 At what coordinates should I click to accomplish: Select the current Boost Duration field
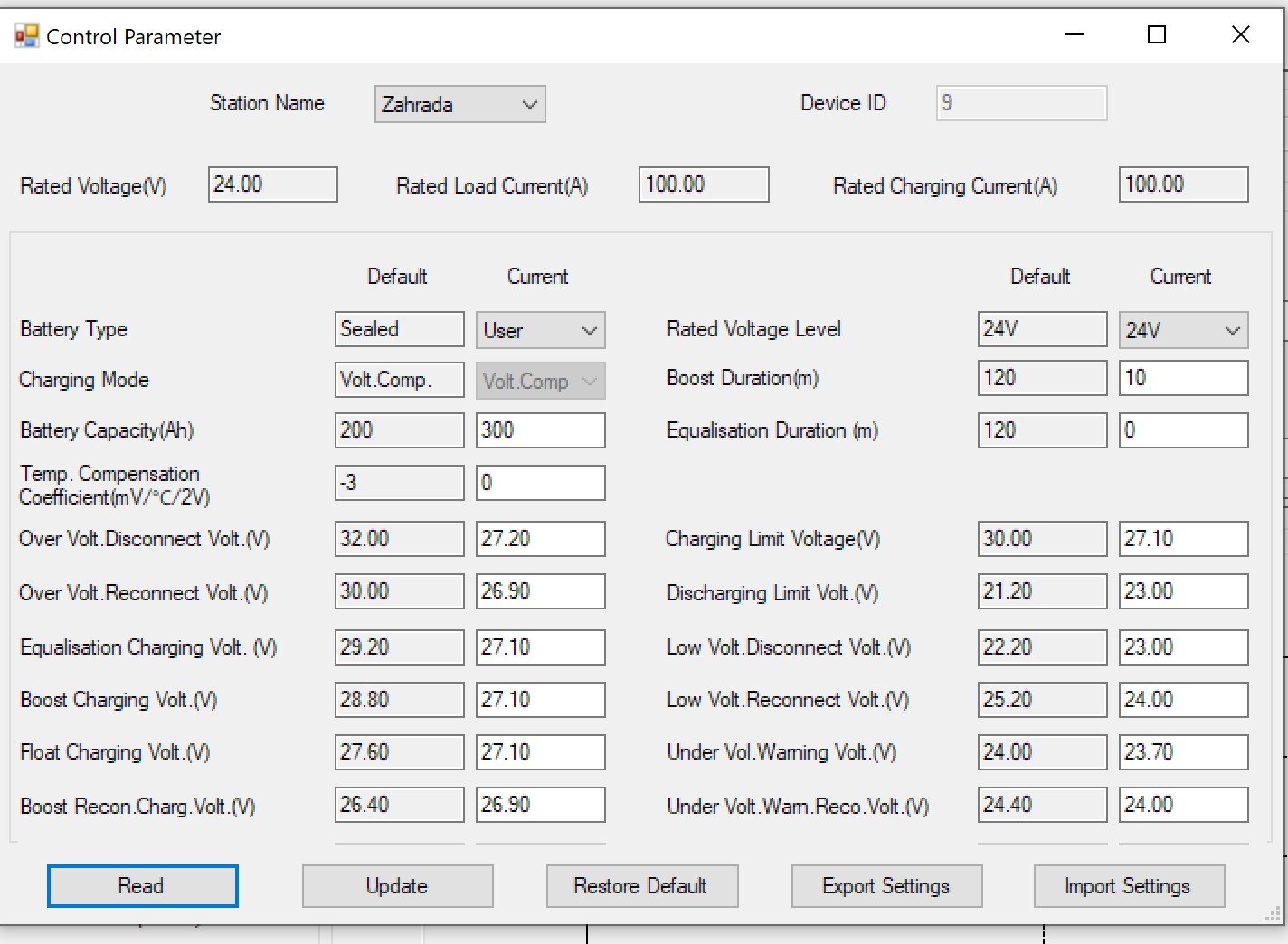1183,378
